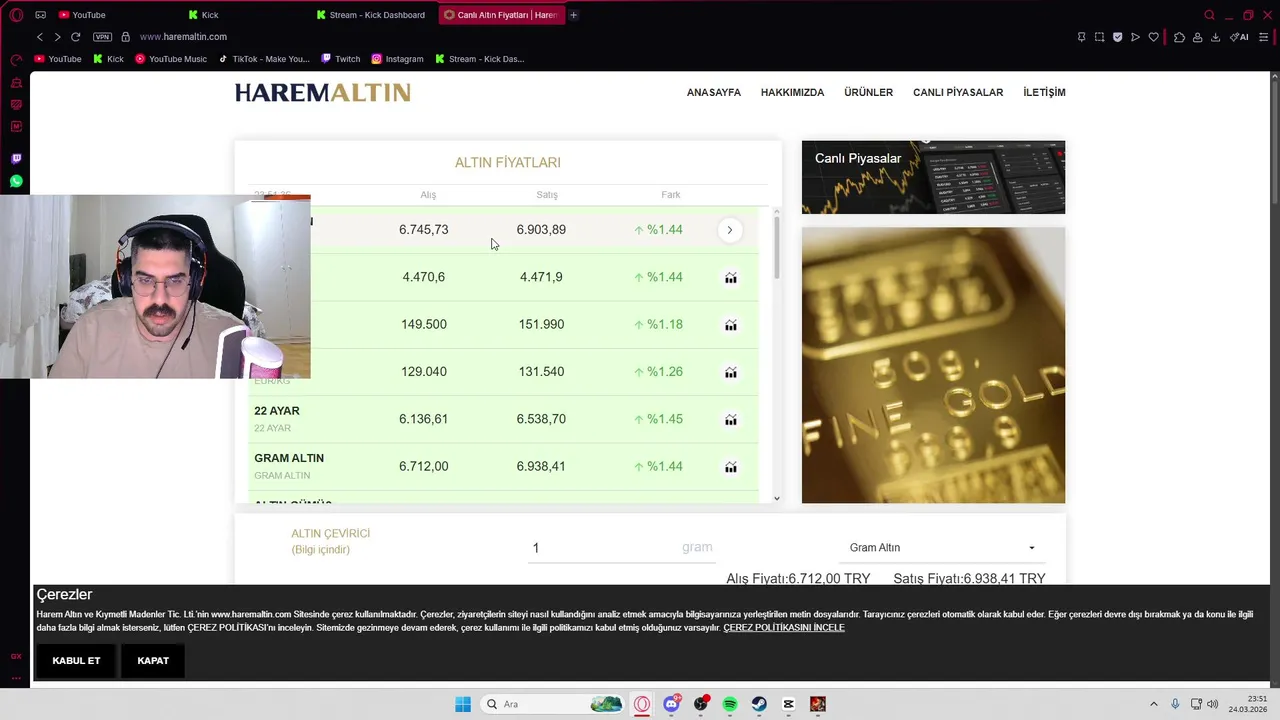Click the VPN badge in the address bar
1280x720 pixels.
coord(102,37)
